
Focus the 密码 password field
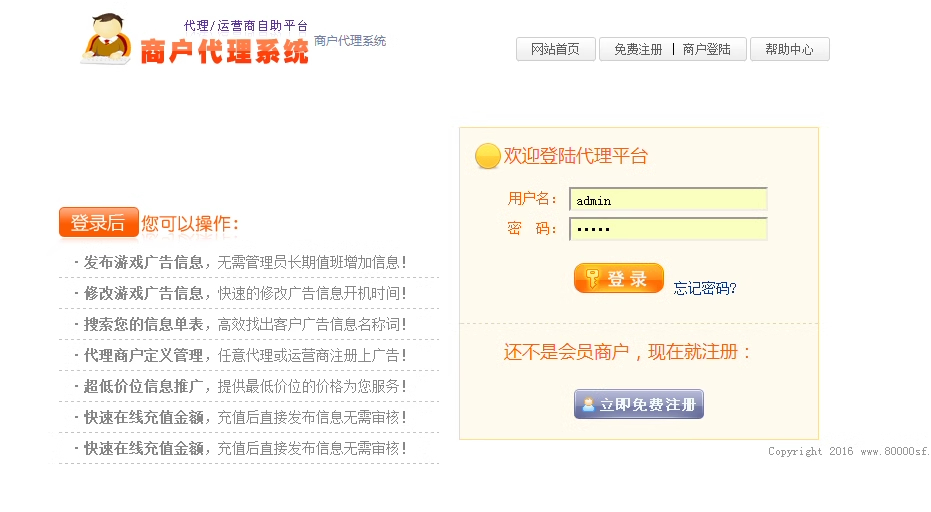pyautogui.click(x=668, y=229)
